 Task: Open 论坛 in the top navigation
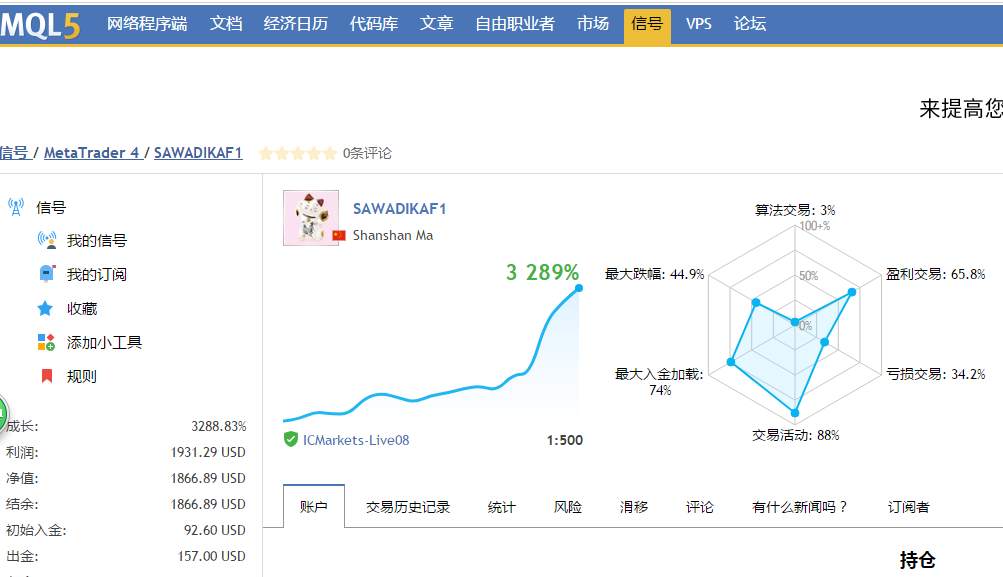750,24
